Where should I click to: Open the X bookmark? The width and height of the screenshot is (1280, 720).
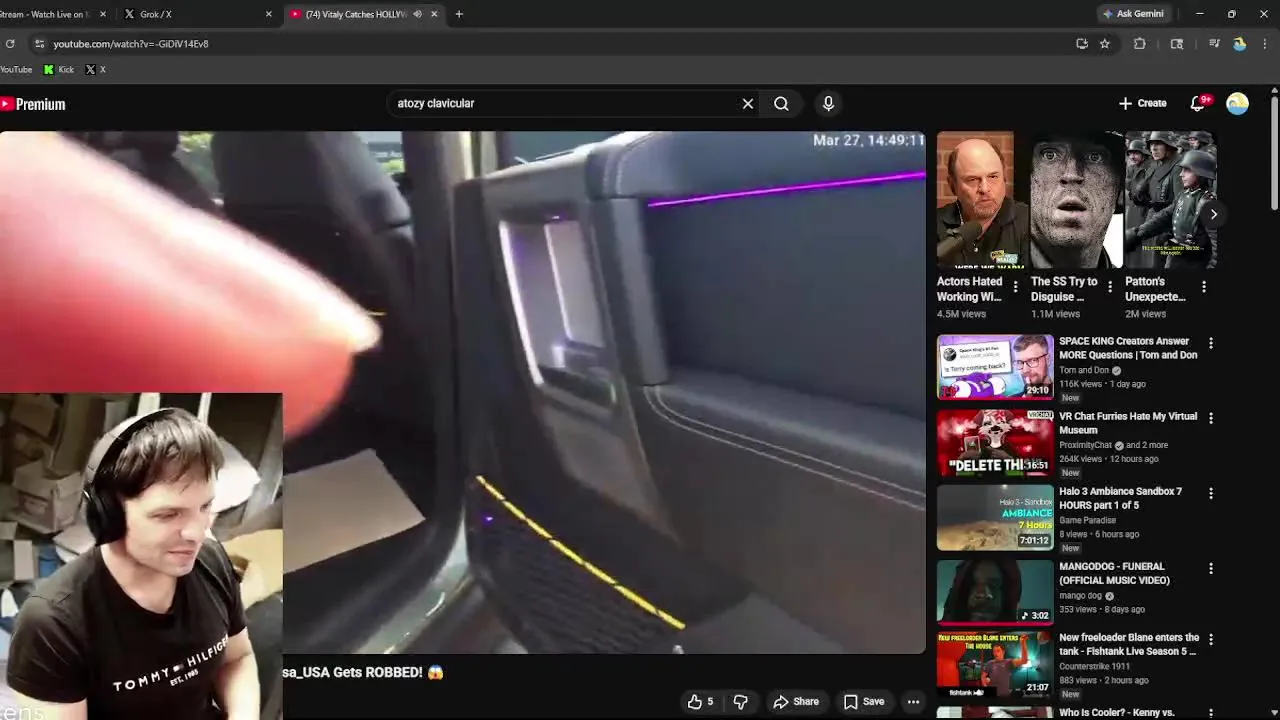point(96,70)
